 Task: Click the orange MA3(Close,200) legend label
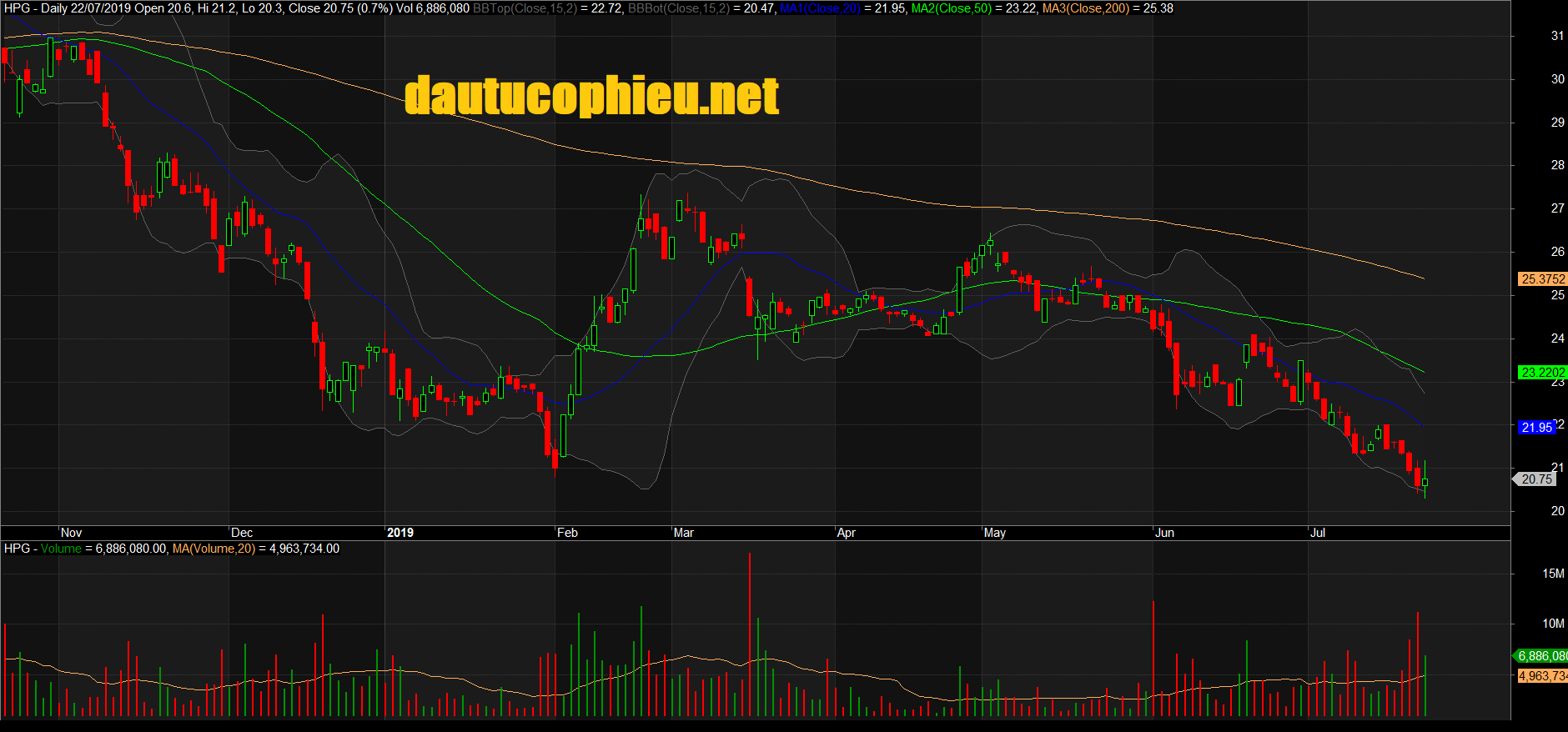click(1085, 8)
